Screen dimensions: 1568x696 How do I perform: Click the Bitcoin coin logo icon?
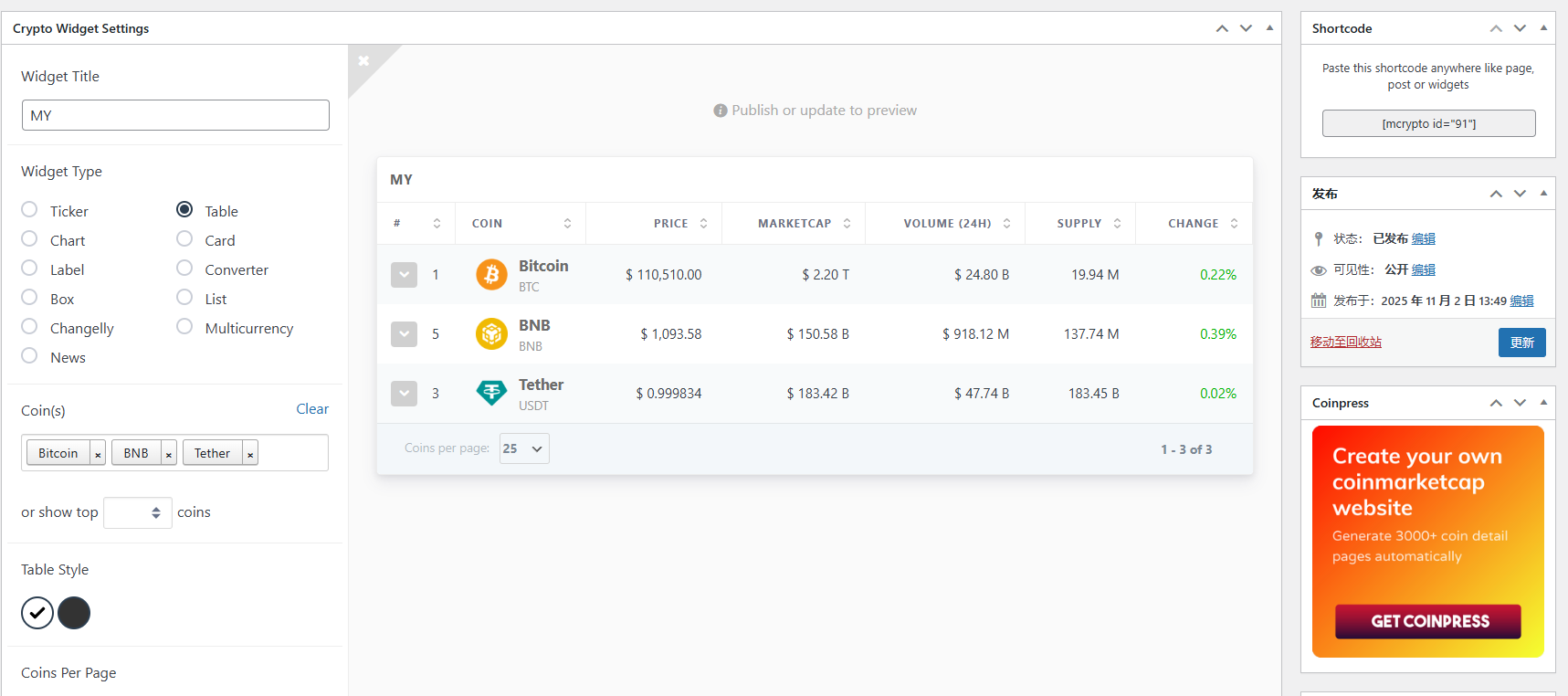coord(491,274)
